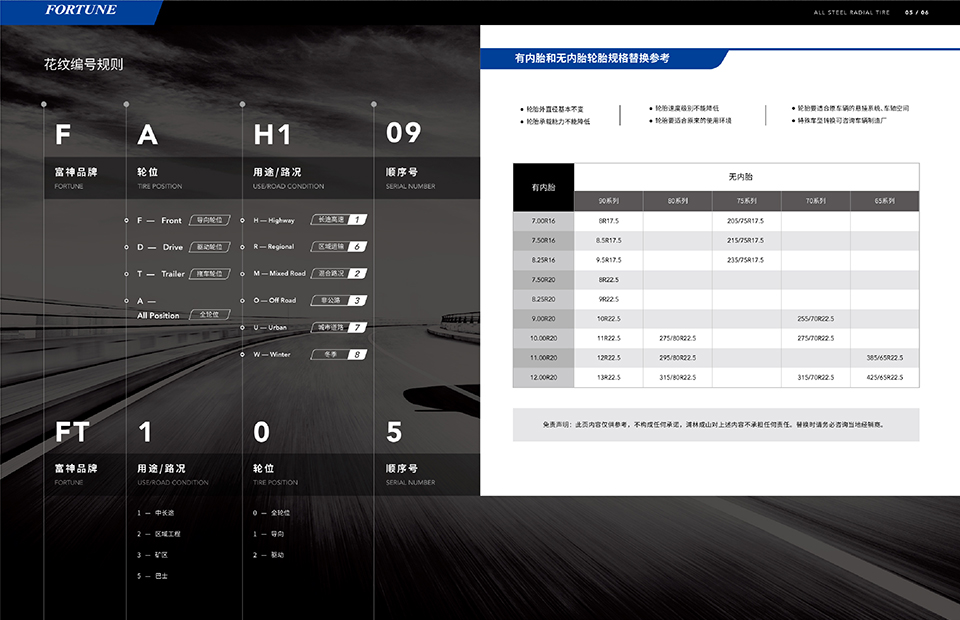Click the 'F — Front' entry
This screenshot has width=960, height=620.
pos(159,220)
